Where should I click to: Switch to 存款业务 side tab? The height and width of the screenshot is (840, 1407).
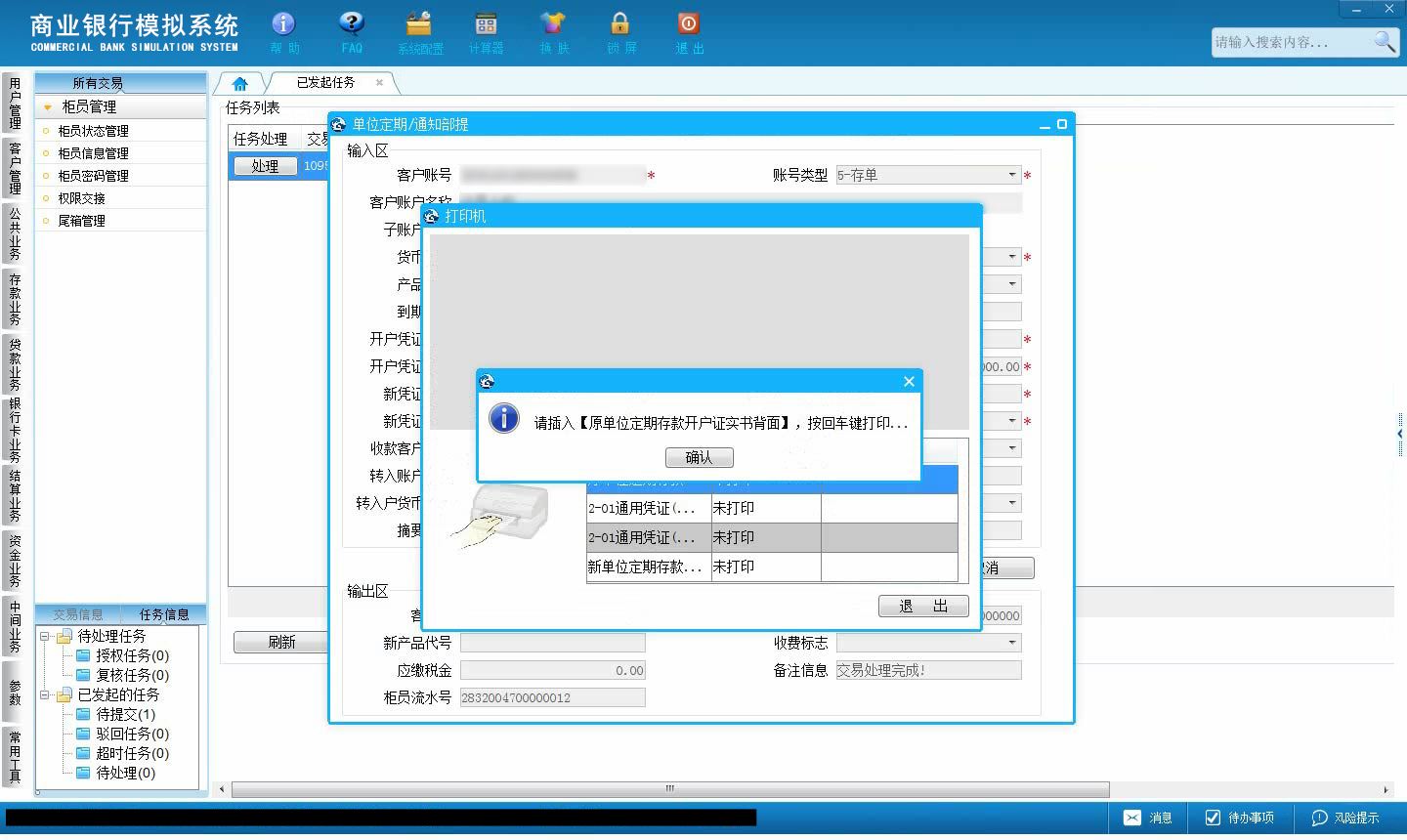click(14, 299)
